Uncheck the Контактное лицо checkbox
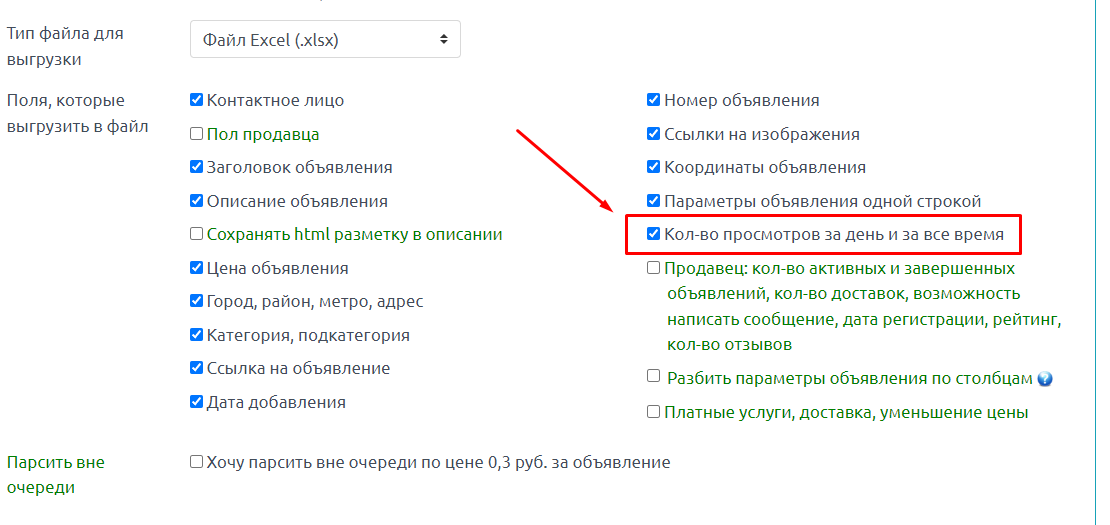The width and height of the screenshot is (1110, 525). [x=197, y=100]
